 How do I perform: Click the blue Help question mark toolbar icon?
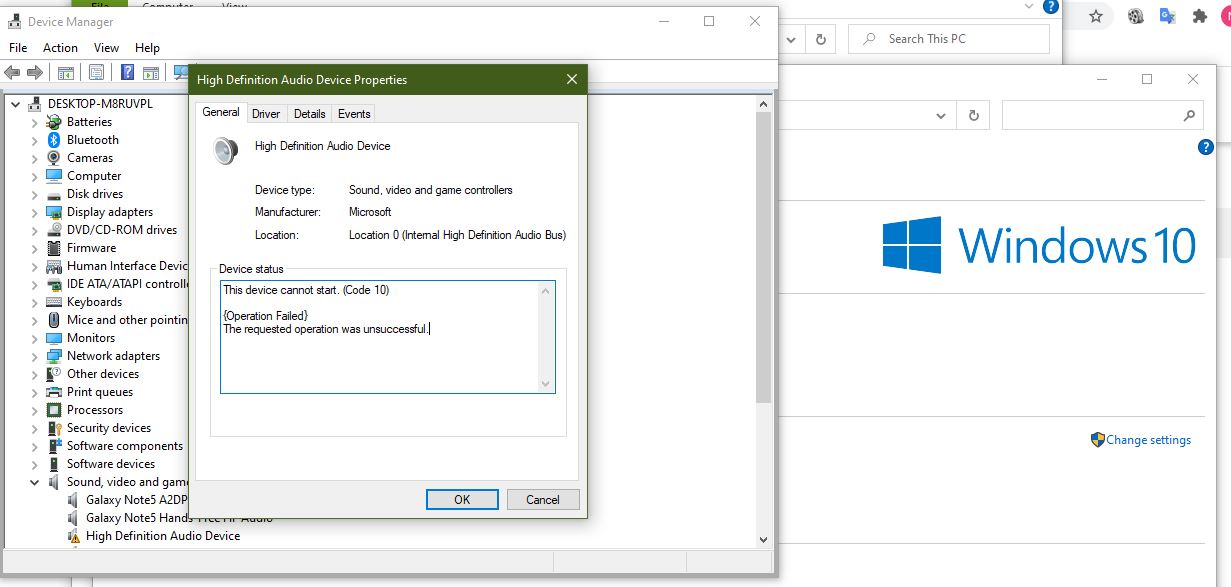click(127, 72)
